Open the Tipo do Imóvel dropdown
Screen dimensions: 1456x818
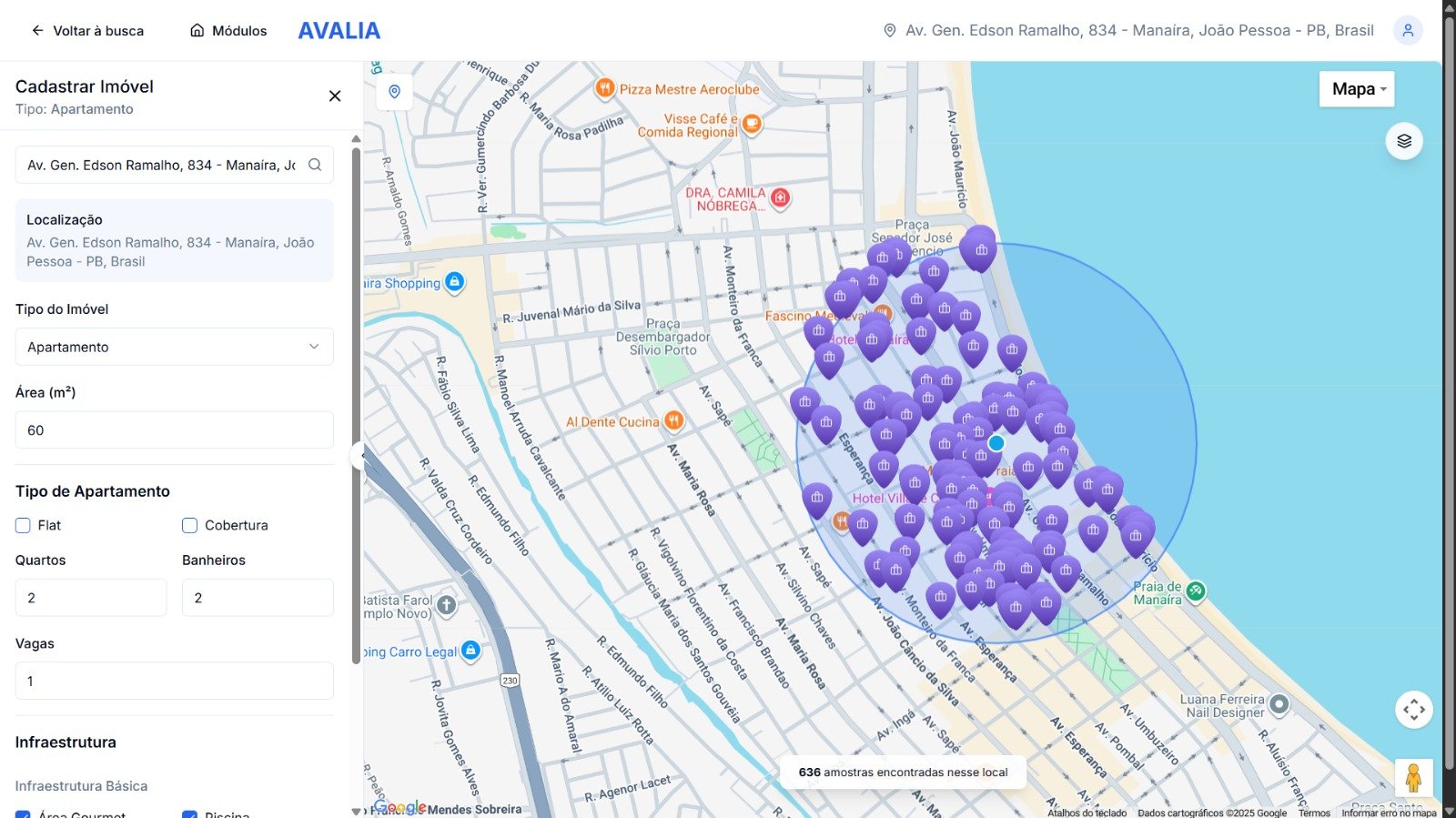pyautogui.click(x=174, y=347)
